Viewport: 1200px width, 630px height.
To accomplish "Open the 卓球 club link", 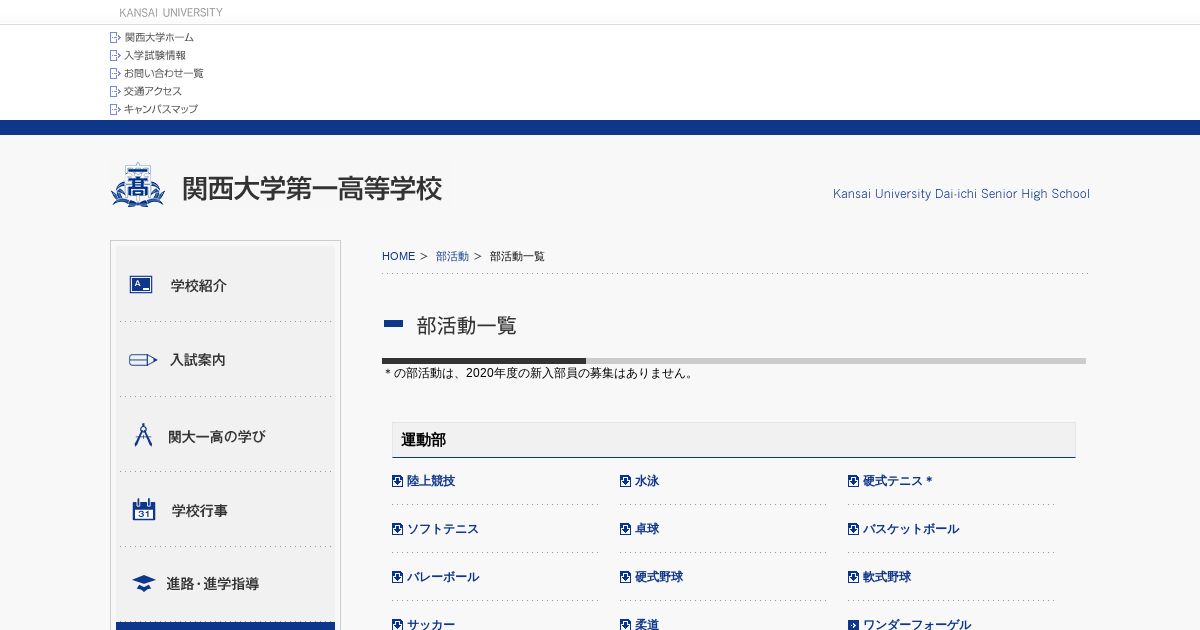I will point(647,529).
